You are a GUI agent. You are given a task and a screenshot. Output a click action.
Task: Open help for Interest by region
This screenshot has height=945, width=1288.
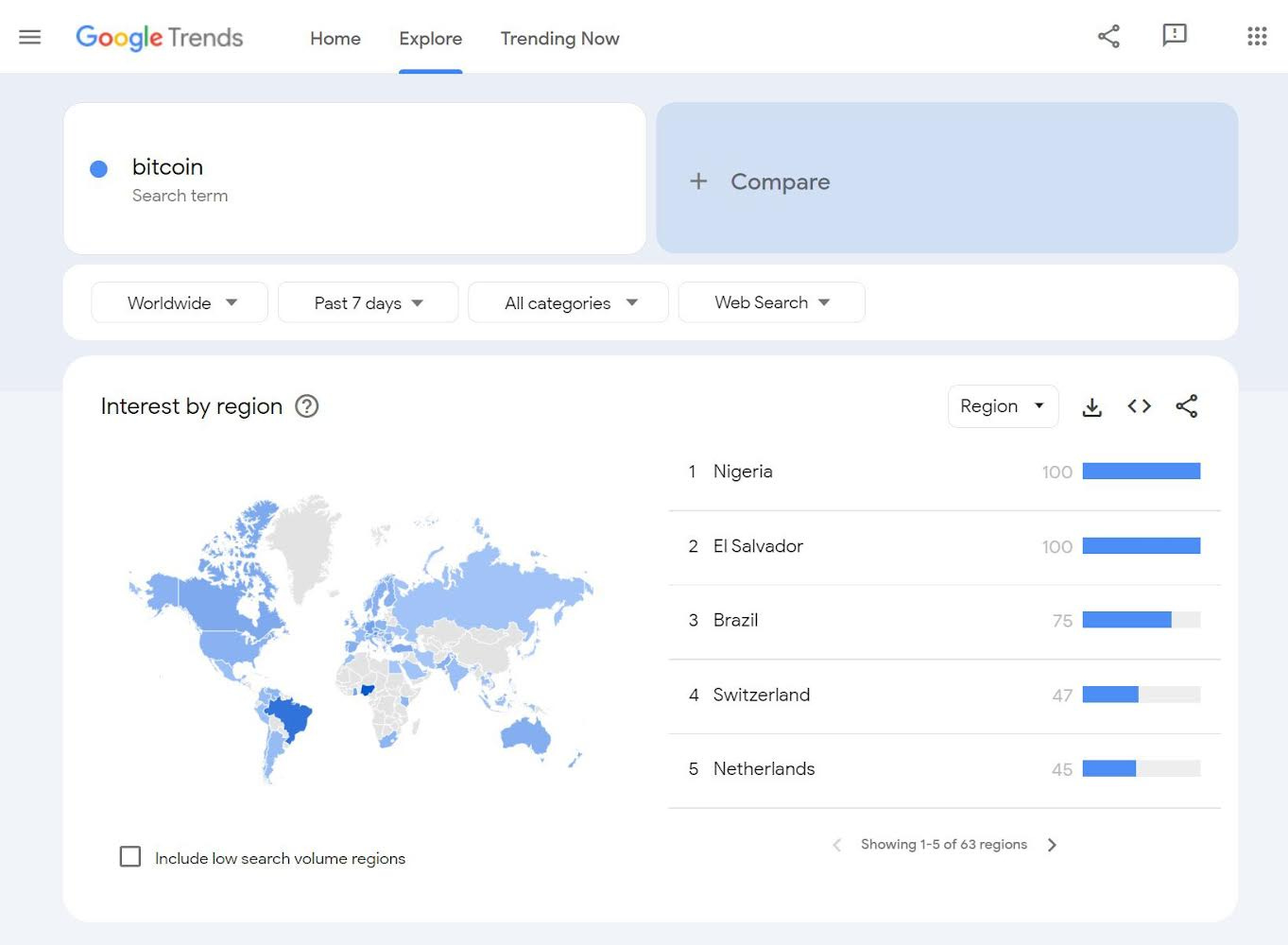(307, 406)
